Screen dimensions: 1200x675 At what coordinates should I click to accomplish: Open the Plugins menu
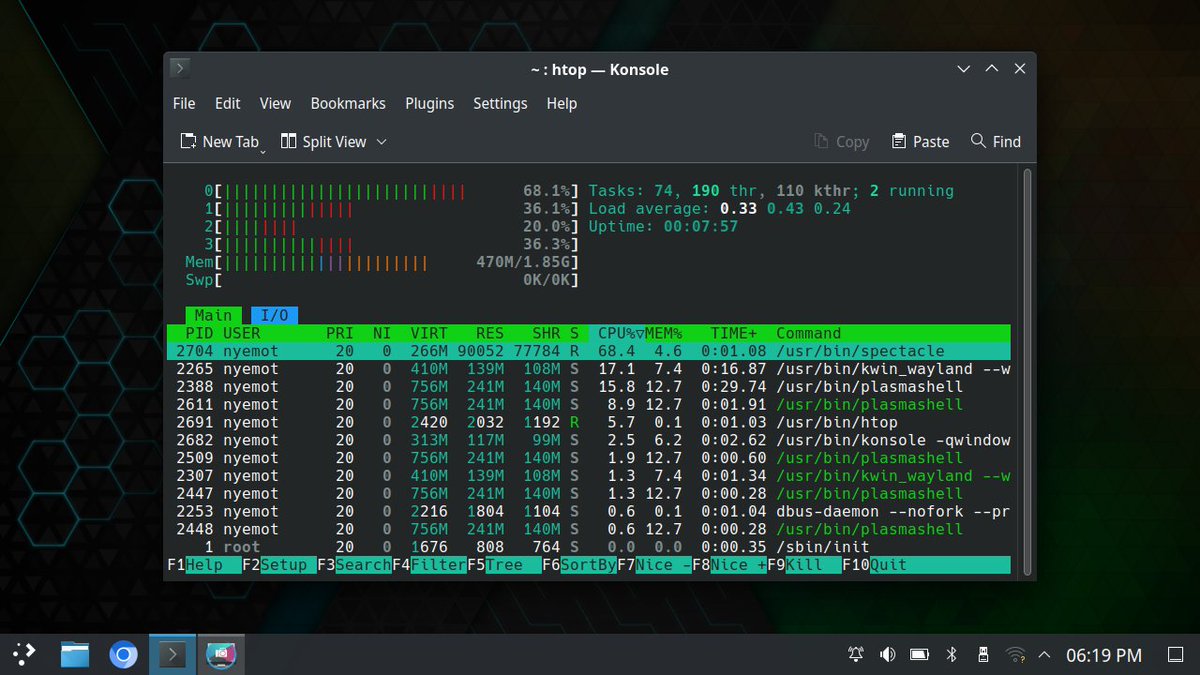(x=429, y=103)
